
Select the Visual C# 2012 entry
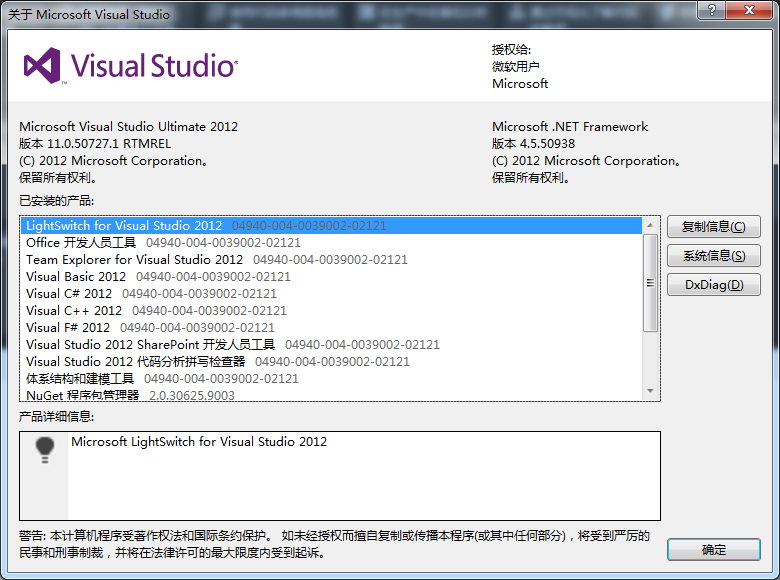tap(331, 293)
